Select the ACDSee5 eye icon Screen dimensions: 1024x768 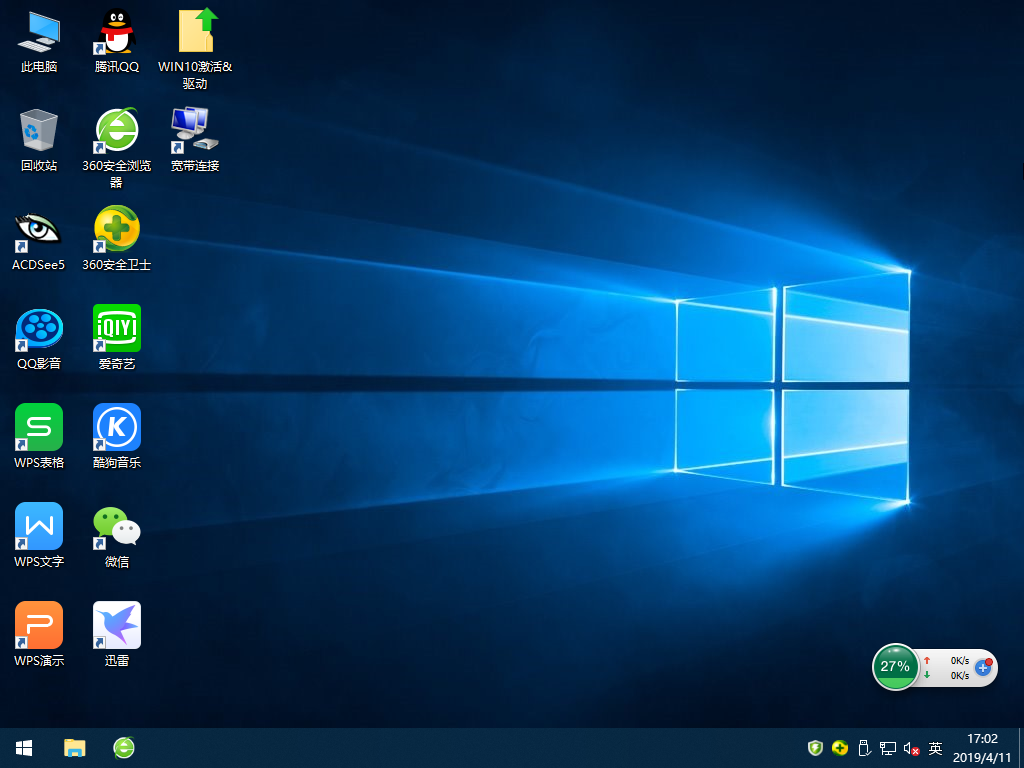coord(38,230)
